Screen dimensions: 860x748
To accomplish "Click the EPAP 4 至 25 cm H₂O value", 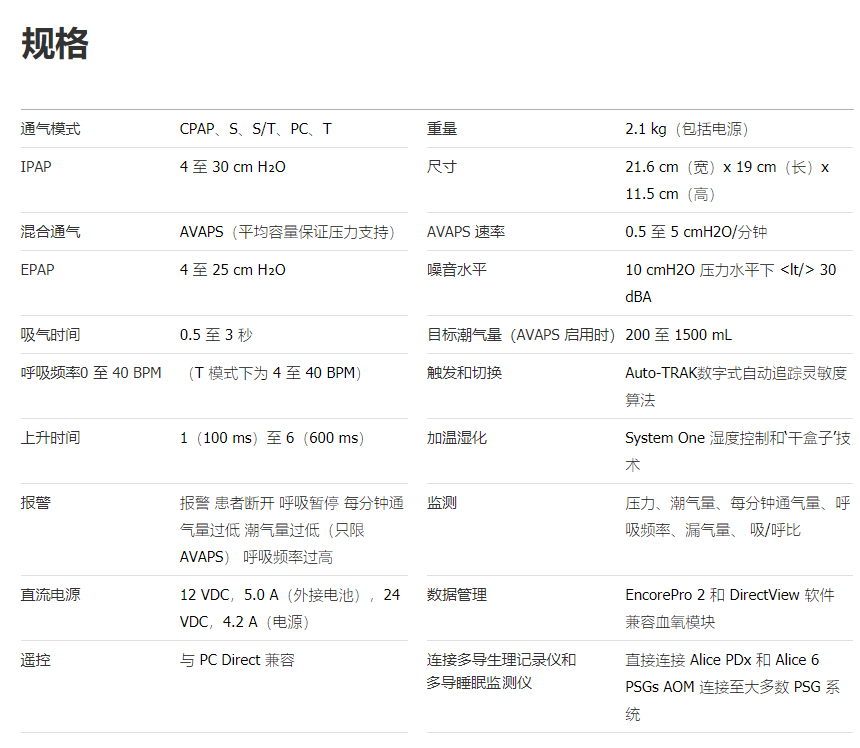I will click(x=233, y=270).
